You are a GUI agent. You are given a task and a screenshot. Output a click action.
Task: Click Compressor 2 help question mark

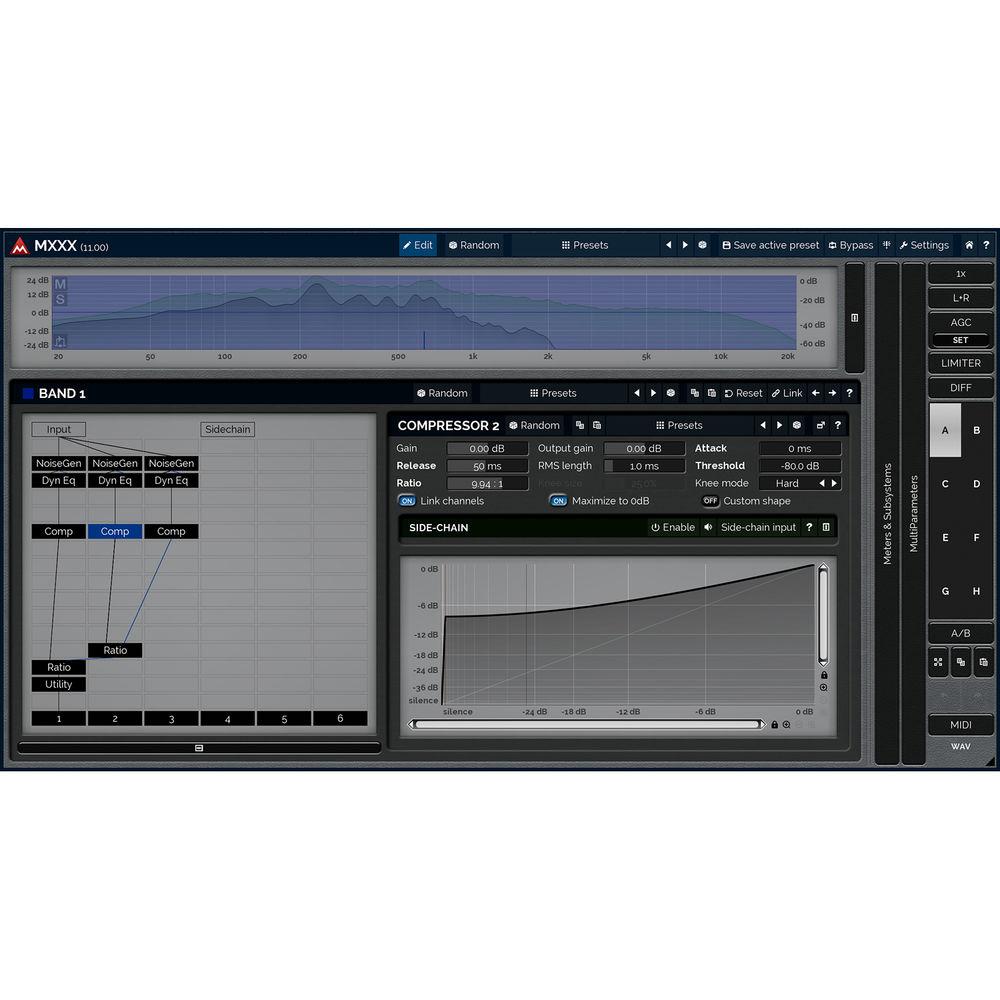click(x=837, y=425)
